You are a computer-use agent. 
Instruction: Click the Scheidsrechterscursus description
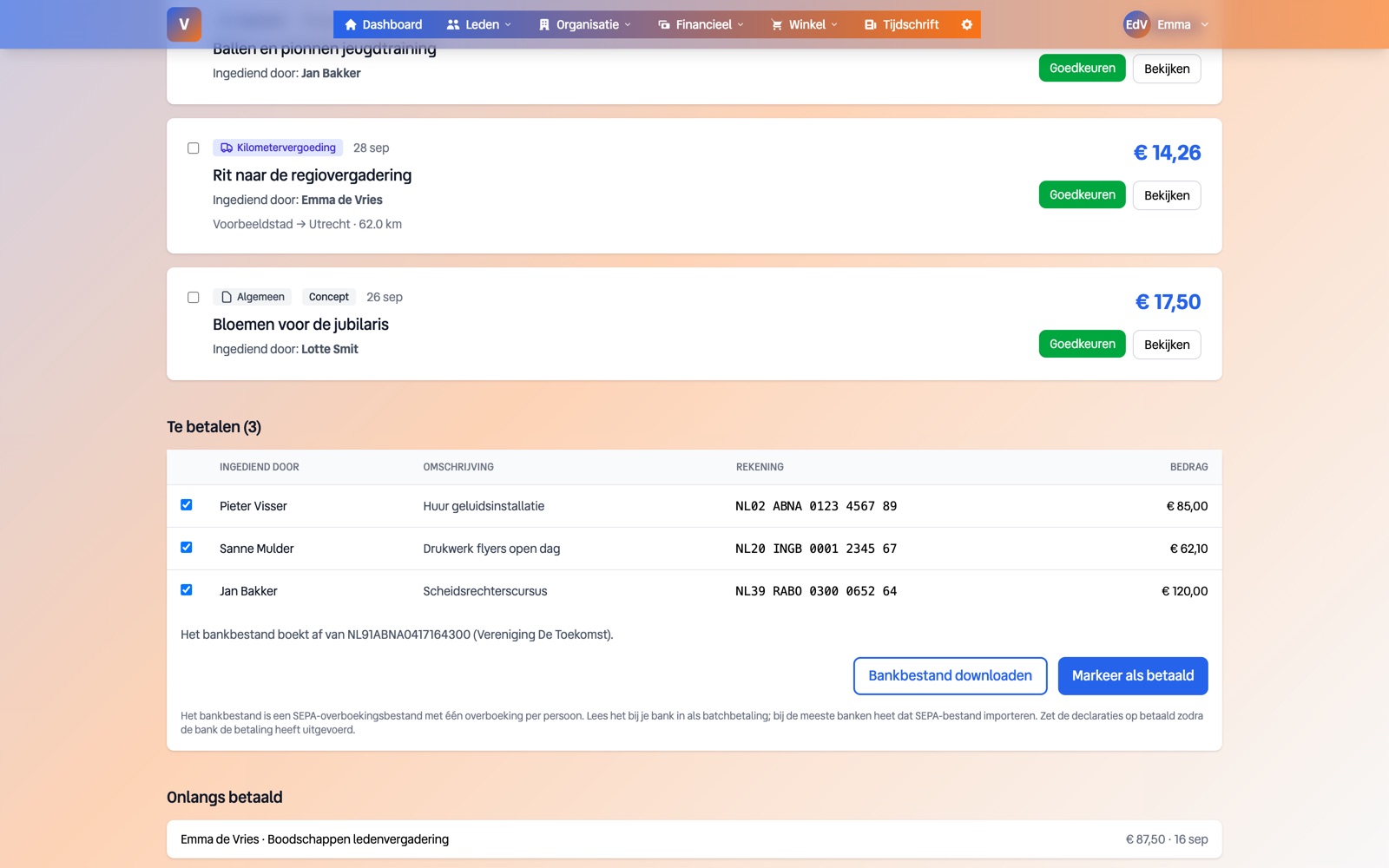(x=485, y=591)
